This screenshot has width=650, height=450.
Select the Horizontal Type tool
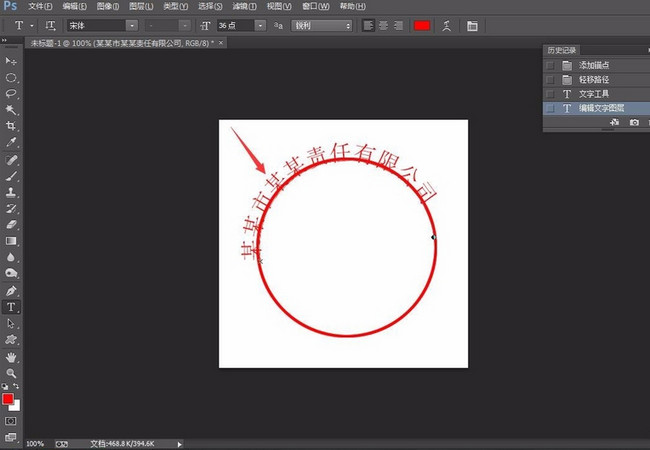(x=12, y=307)
